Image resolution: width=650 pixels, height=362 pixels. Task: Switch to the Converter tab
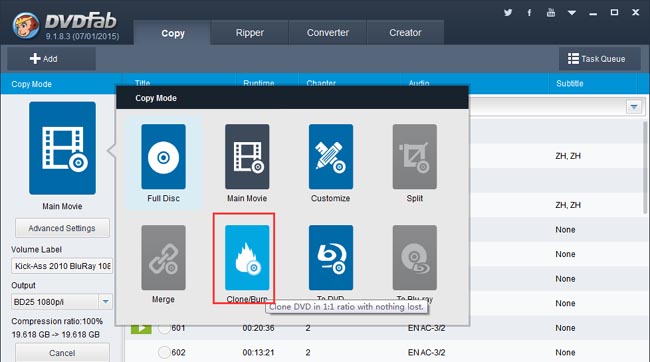[x=327, y=32]
